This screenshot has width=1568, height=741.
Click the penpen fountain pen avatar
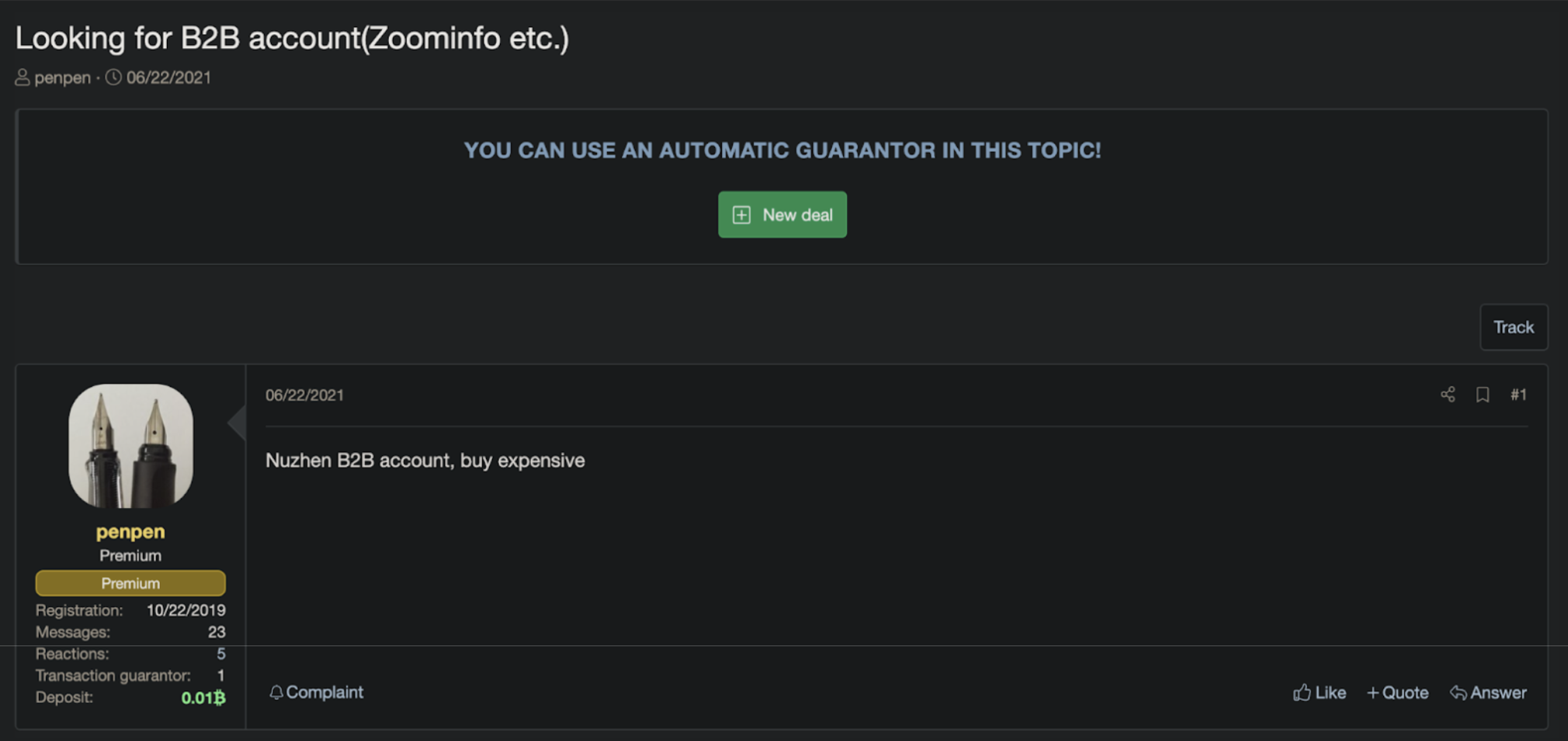click(x=130, y=446)
